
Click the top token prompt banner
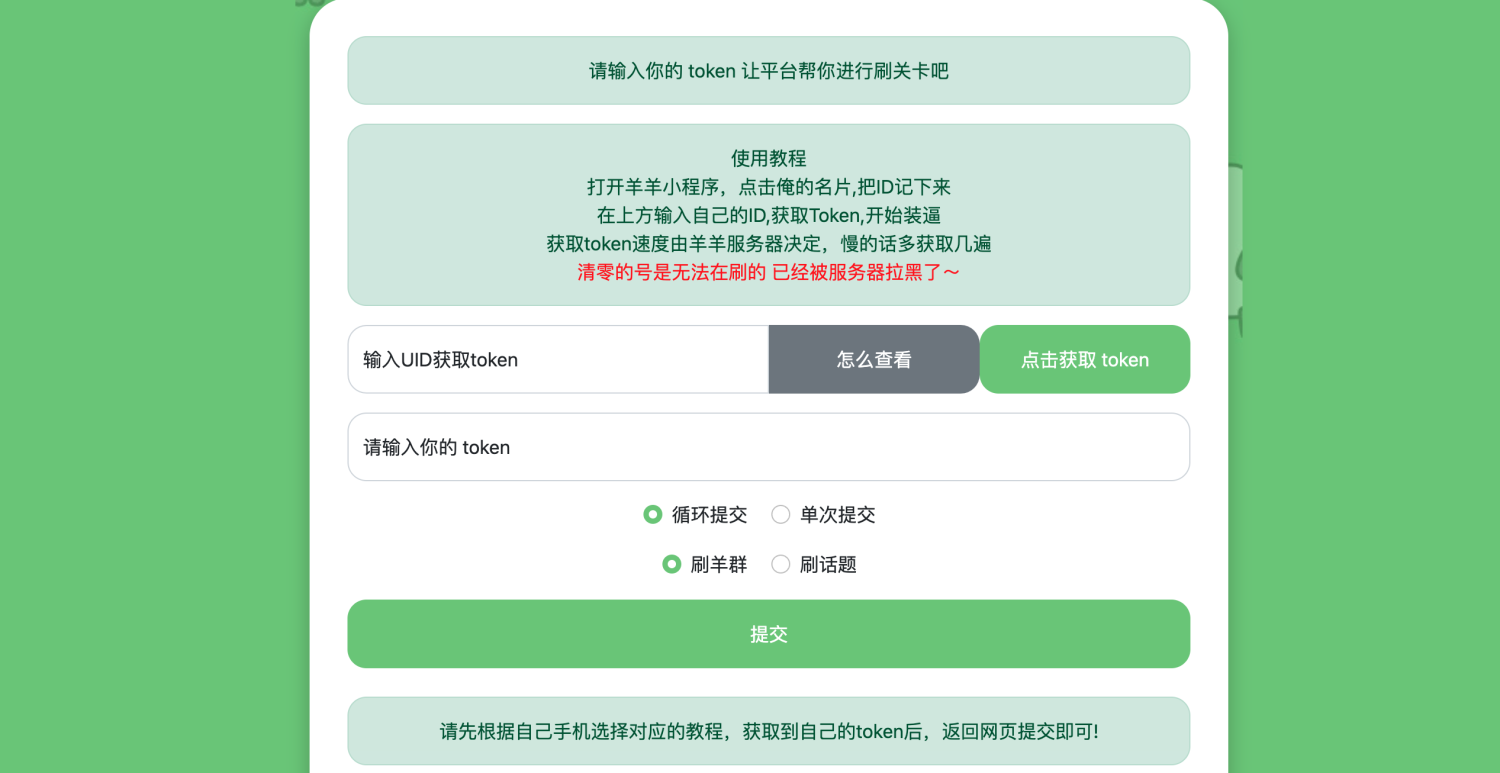click(x=768, y=70)
